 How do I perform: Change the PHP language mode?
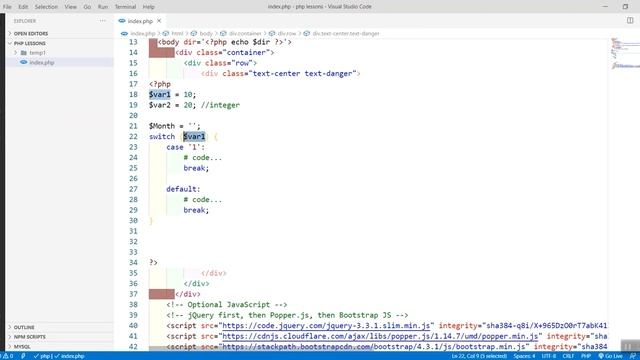[x=586, y=356]
